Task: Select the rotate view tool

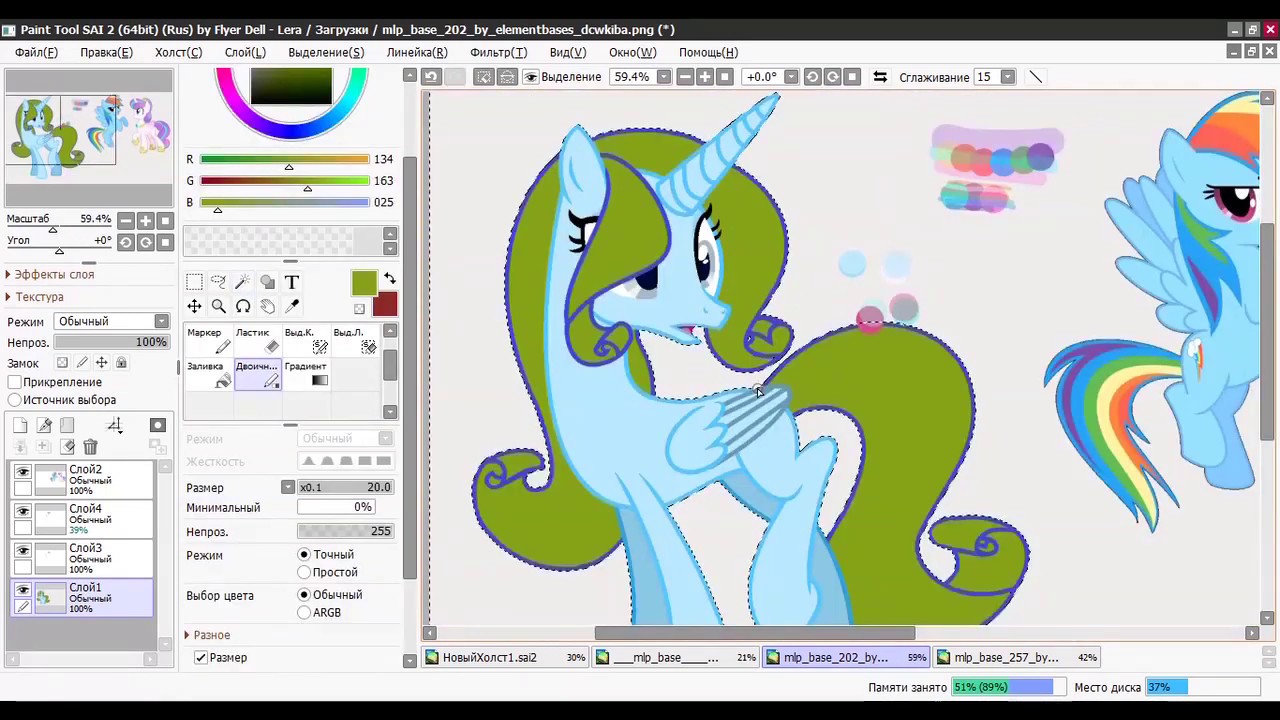Action: (243, 306)
